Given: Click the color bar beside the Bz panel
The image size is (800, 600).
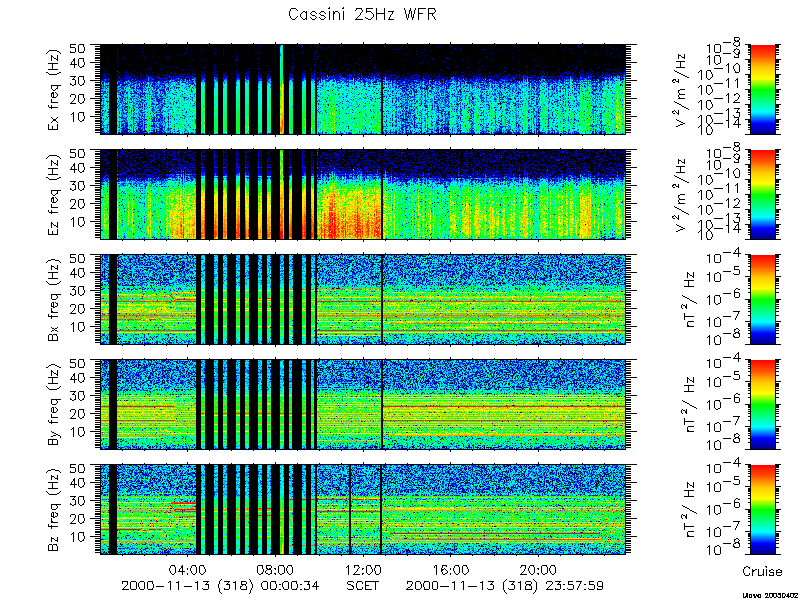Looking at the screenshot, I should [763, 510].
